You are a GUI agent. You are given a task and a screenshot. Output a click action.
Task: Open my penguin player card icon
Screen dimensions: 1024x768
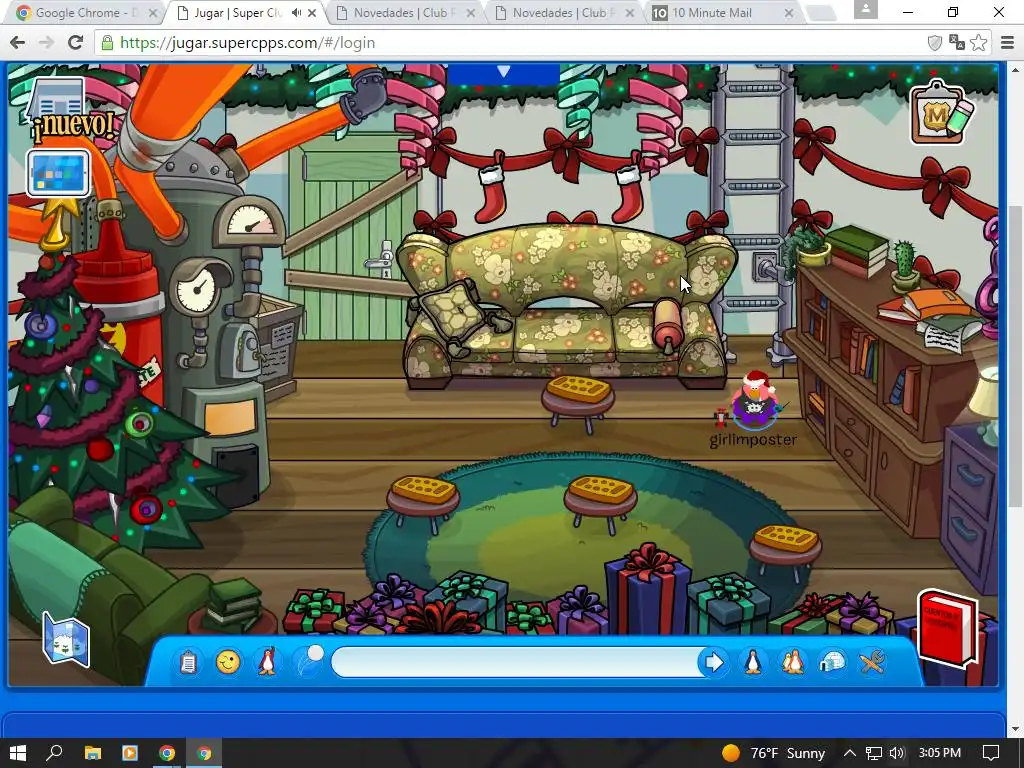[753, 662]
